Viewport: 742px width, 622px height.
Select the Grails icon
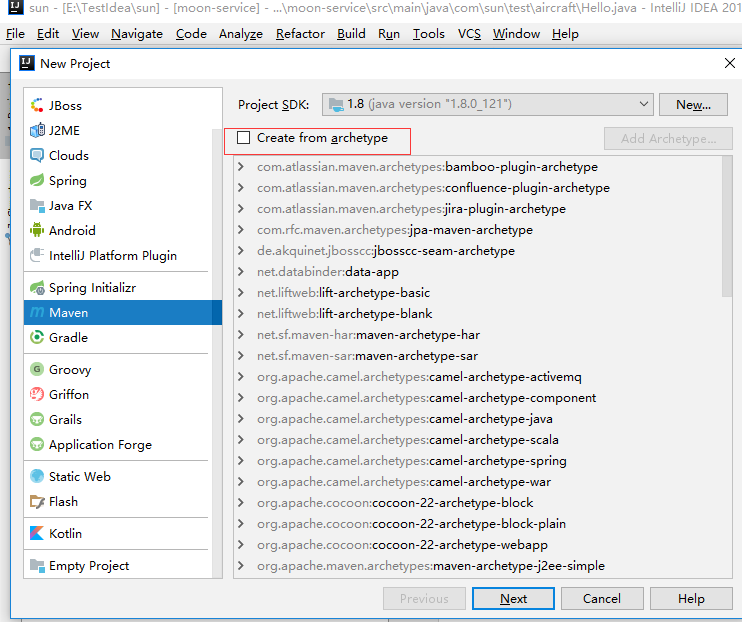click(x=37, y=419)
